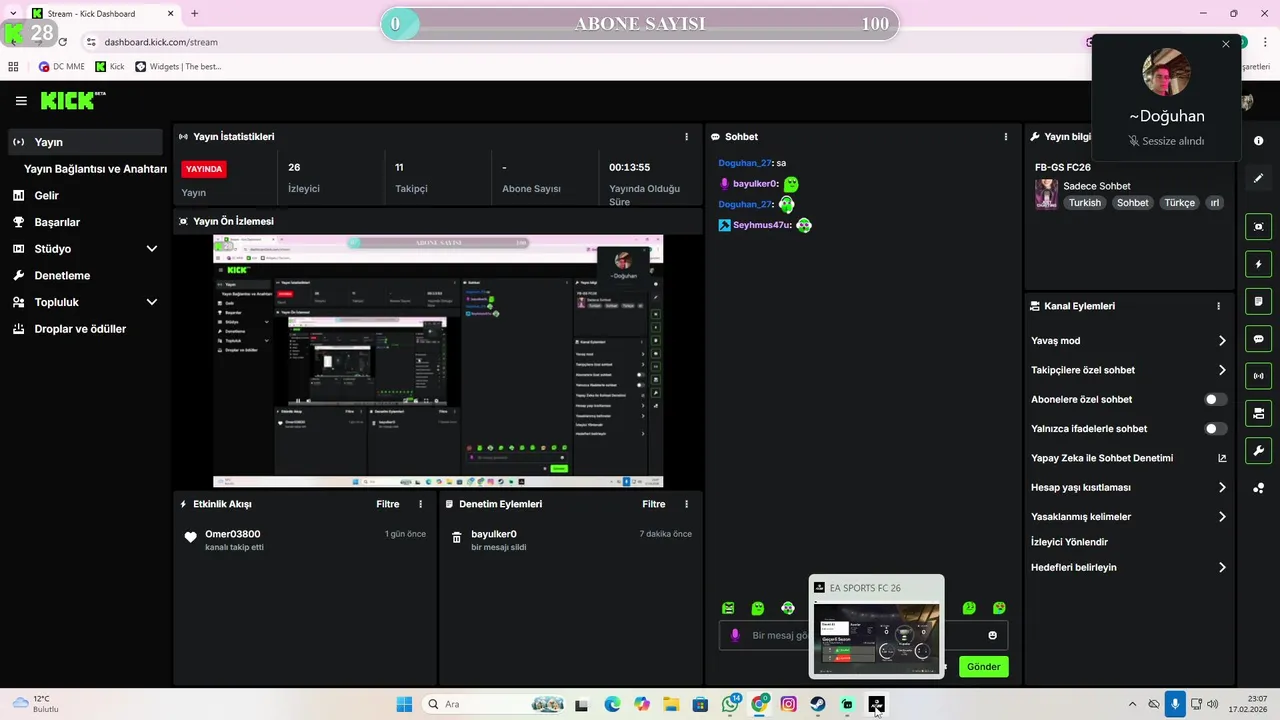This screenshot has width=1280, height=720.
Task: Open Hesap yaşı kısıtlaması options
Action: point(1222,488)
